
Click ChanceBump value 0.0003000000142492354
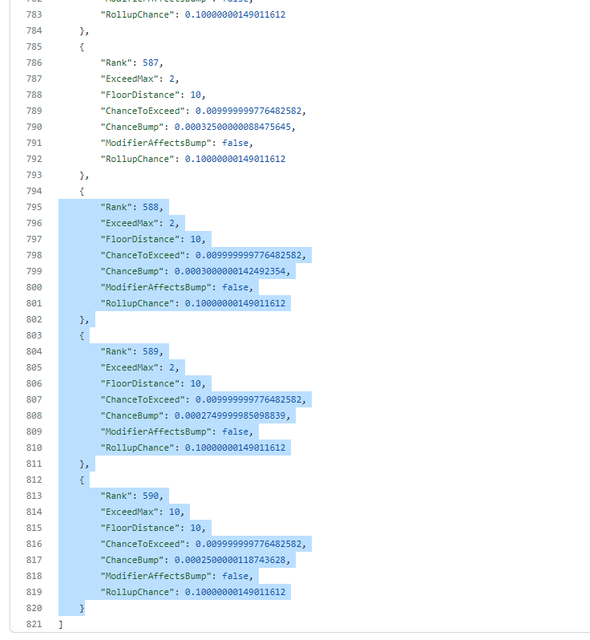click(230, 271)
